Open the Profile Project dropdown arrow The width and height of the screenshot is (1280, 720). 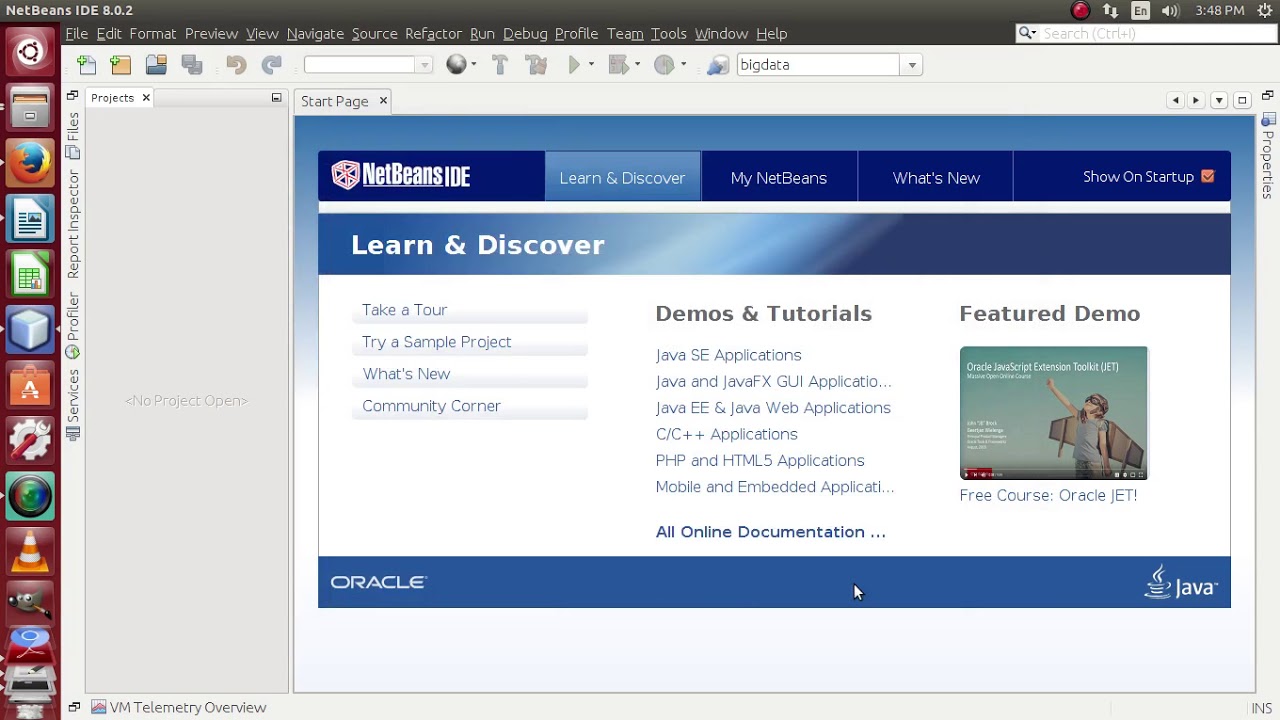683,65
